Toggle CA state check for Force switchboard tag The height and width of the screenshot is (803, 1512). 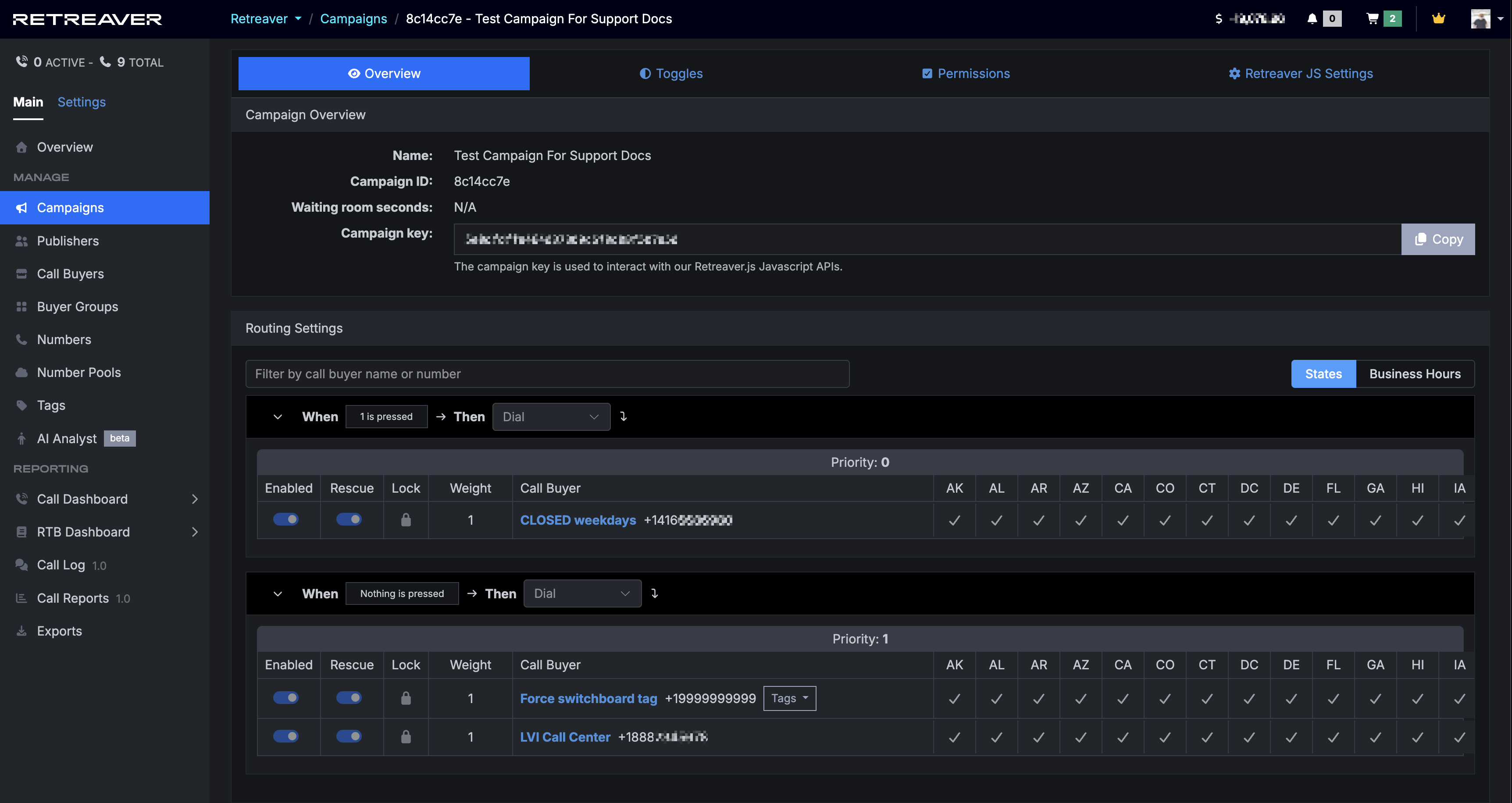tap(1123, 699)
